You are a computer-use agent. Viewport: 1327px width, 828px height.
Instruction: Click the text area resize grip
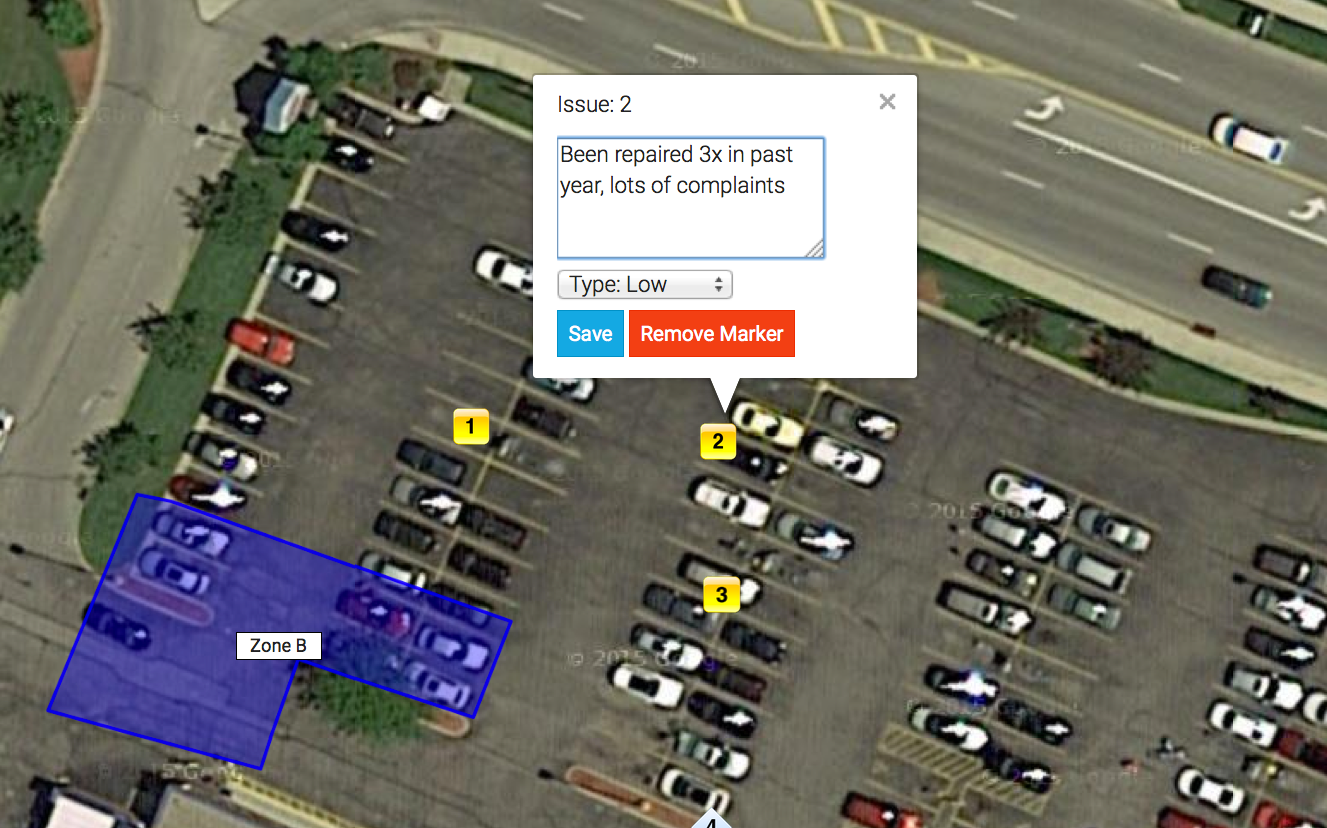click(x=816, y=250)
